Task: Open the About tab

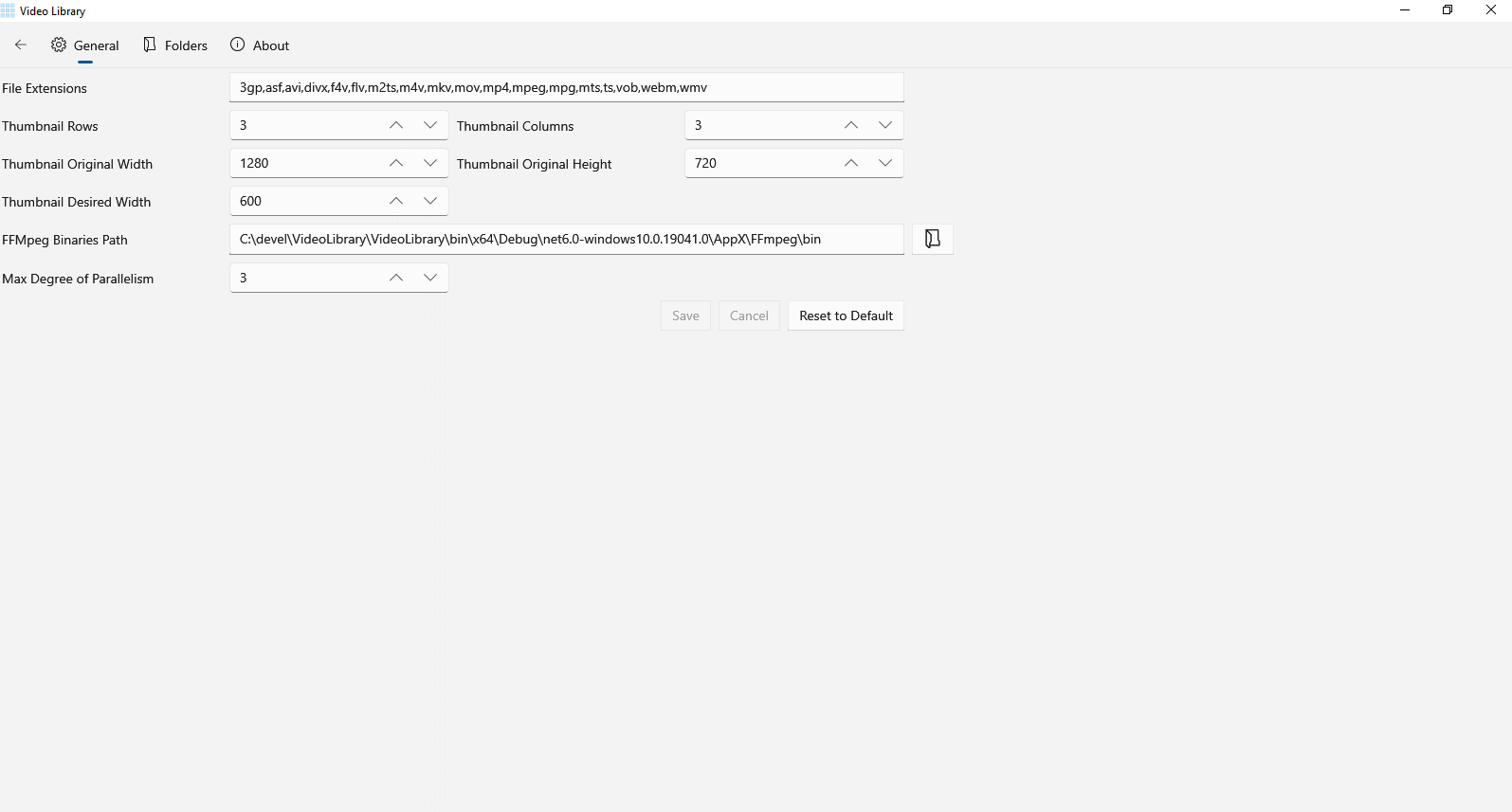Action: [x=260, y=45]
